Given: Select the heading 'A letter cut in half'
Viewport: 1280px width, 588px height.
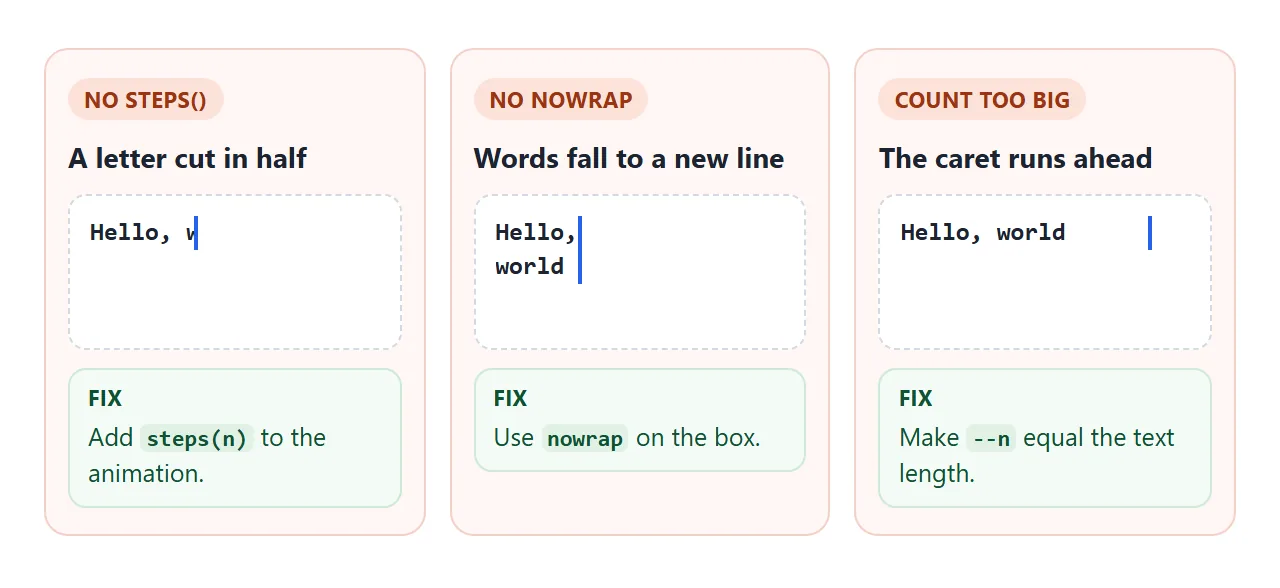Looking at the screenshot, I should [188, 158].
